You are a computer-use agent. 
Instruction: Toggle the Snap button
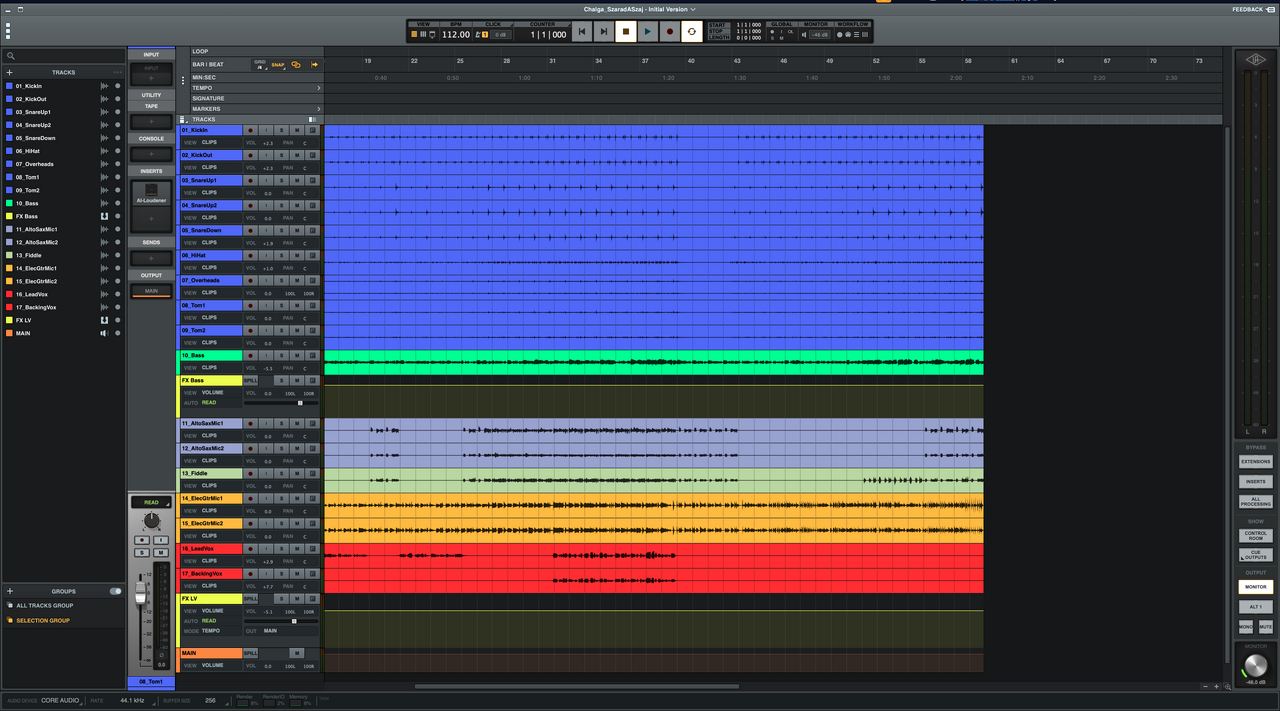[278, 65]
